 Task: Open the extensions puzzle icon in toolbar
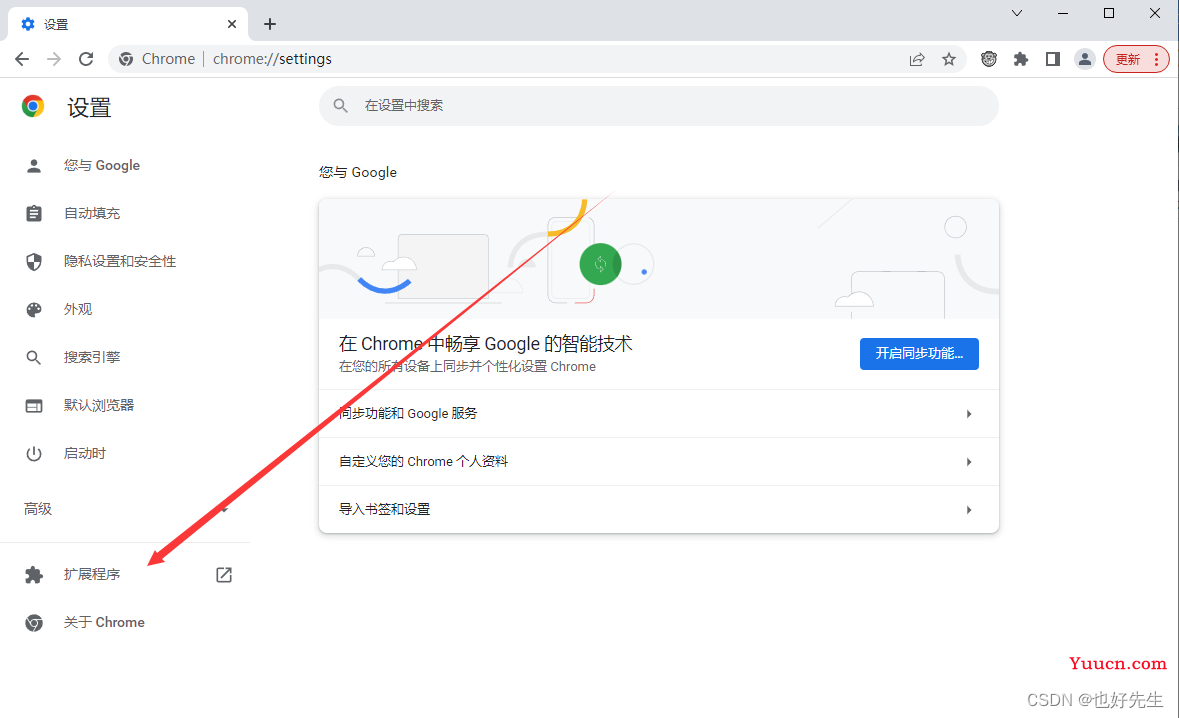1020,59
